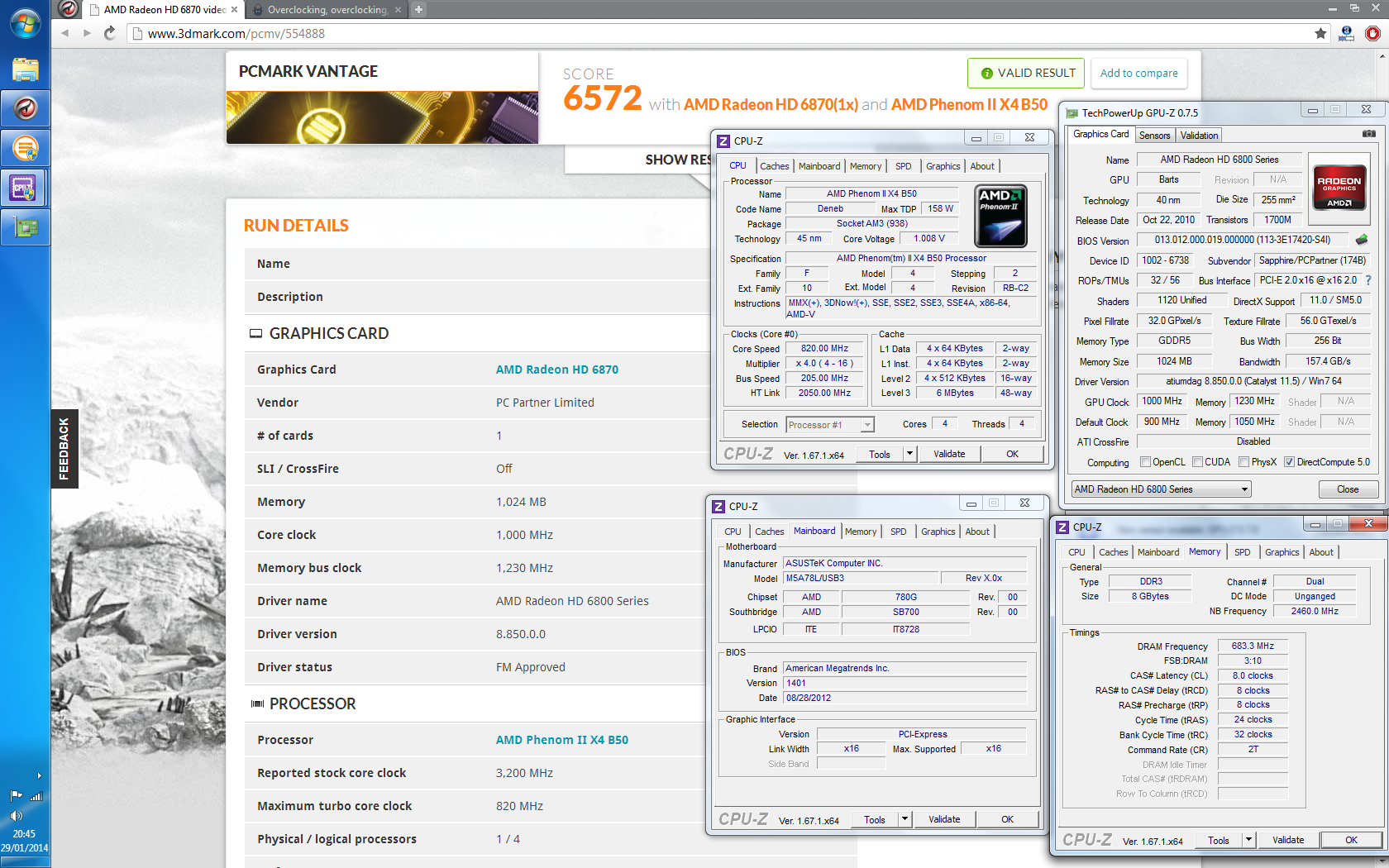Click bus interface question mark icon
The height and width of the screenshot is (868, 1389).
(x=1368, y=280)
